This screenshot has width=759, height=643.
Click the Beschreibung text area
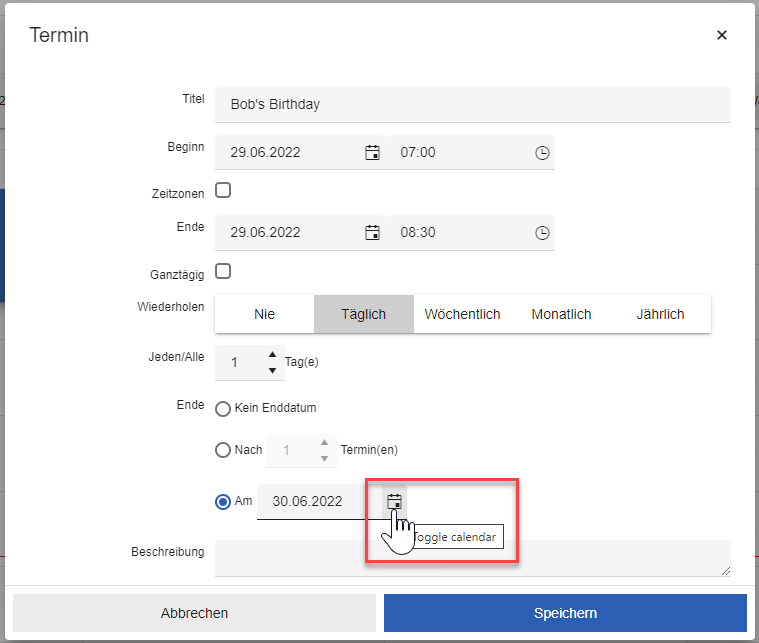pos(473,558)
